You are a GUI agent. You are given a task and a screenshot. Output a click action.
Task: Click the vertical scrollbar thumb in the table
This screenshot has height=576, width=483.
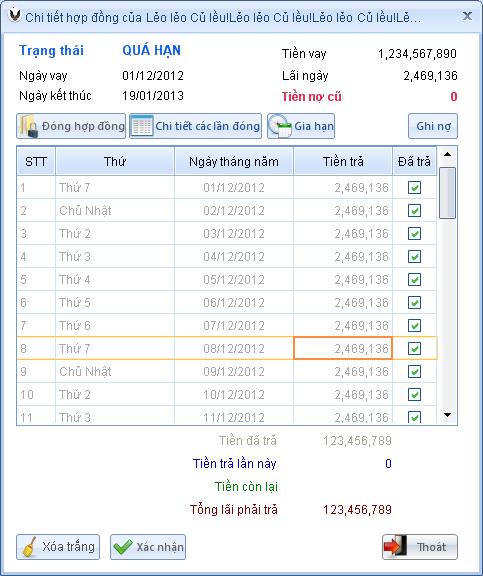coord(447,193)
